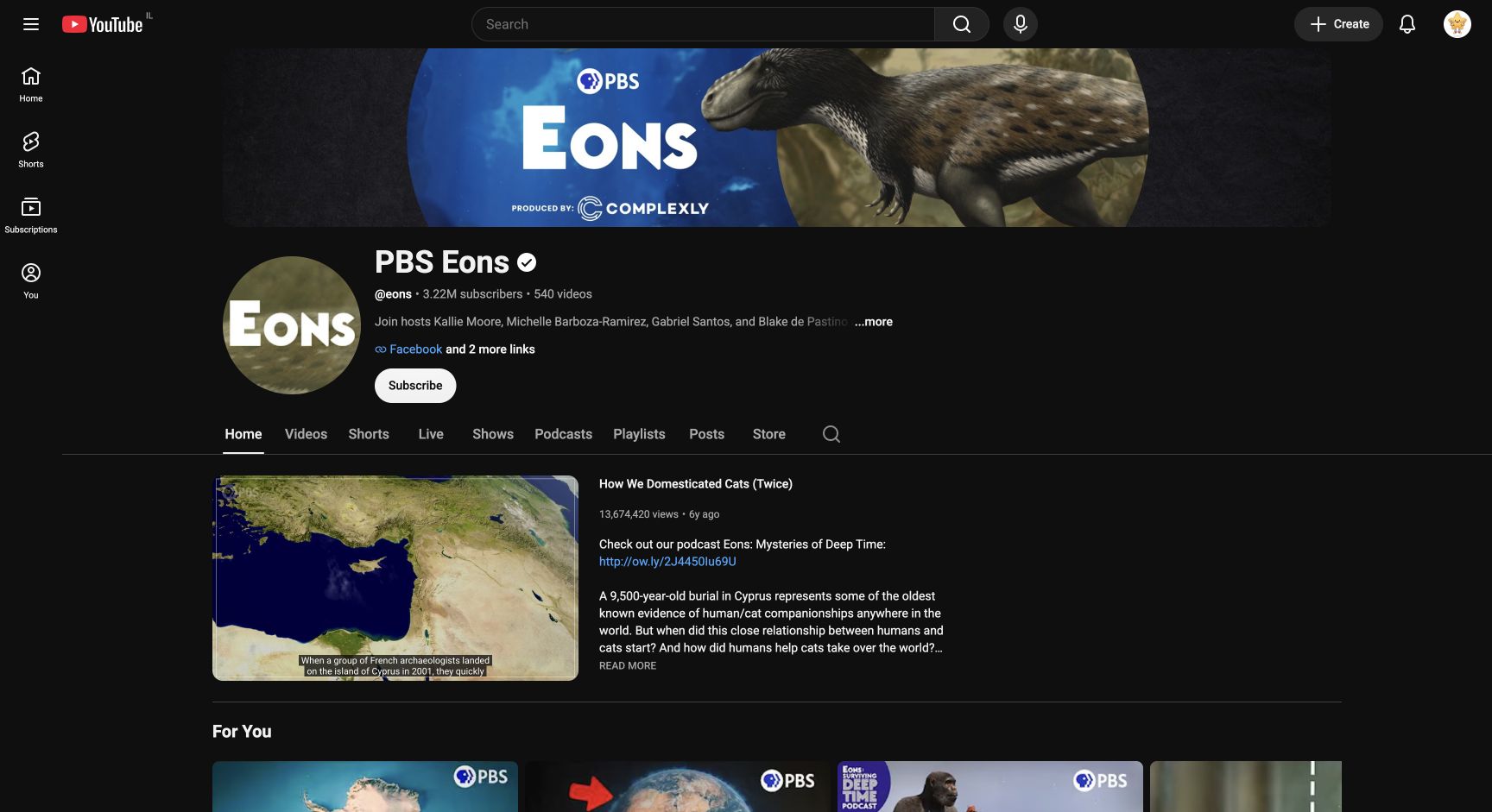The height and width of the screenshot is (812, 1492).
Task: Open the hamburger guide menu
Action: tap(31, 24)
